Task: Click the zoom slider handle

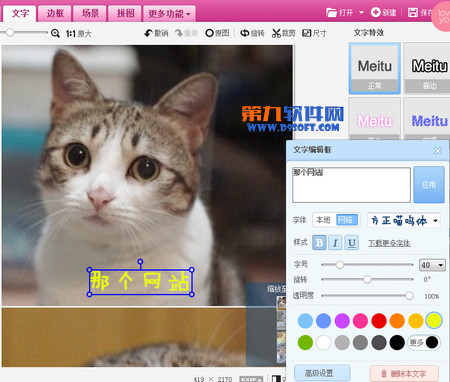Action: (10, 33)
